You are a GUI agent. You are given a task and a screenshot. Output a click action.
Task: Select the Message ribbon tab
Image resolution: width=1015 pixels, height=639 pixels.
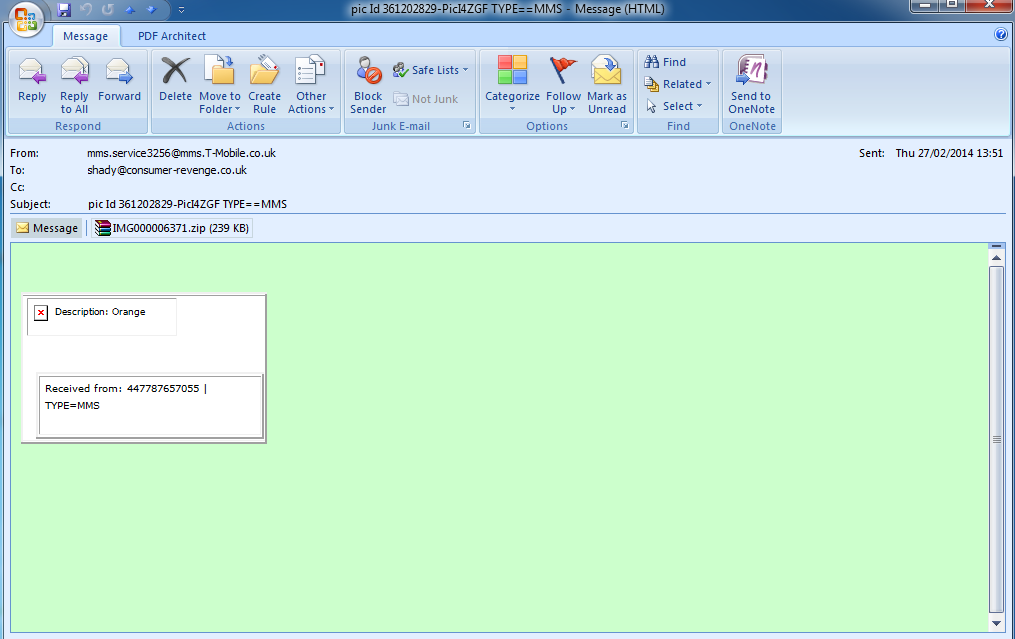click(86, 36)
